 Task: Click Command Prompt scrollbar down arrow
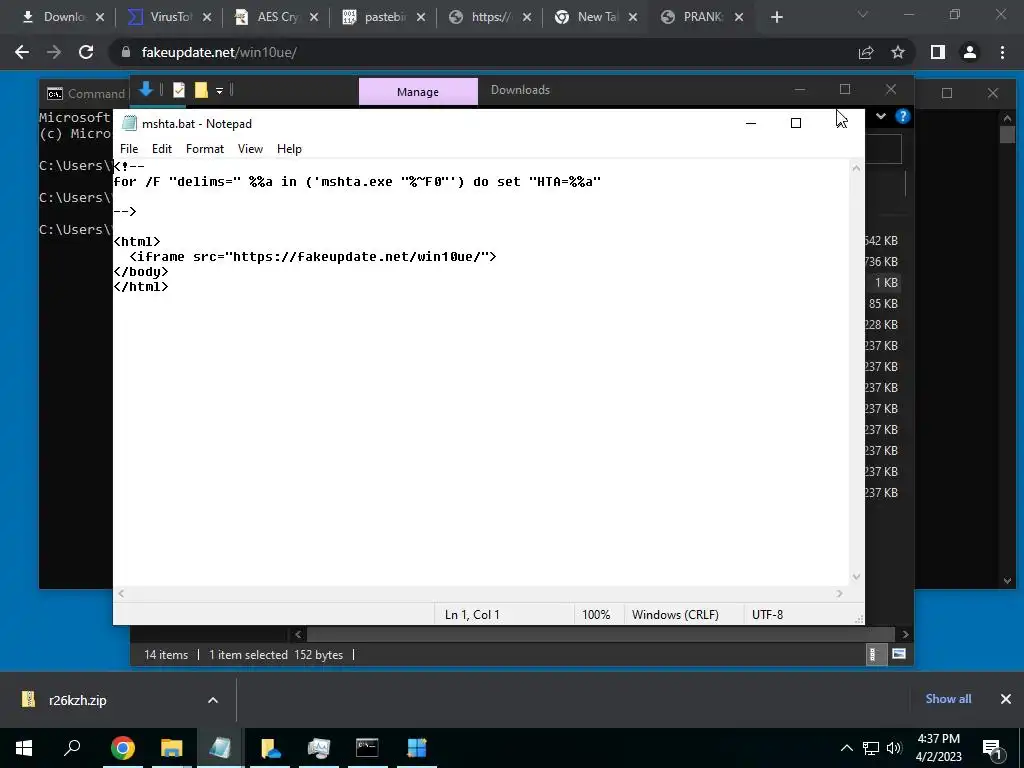click(x=1007, y=581)
